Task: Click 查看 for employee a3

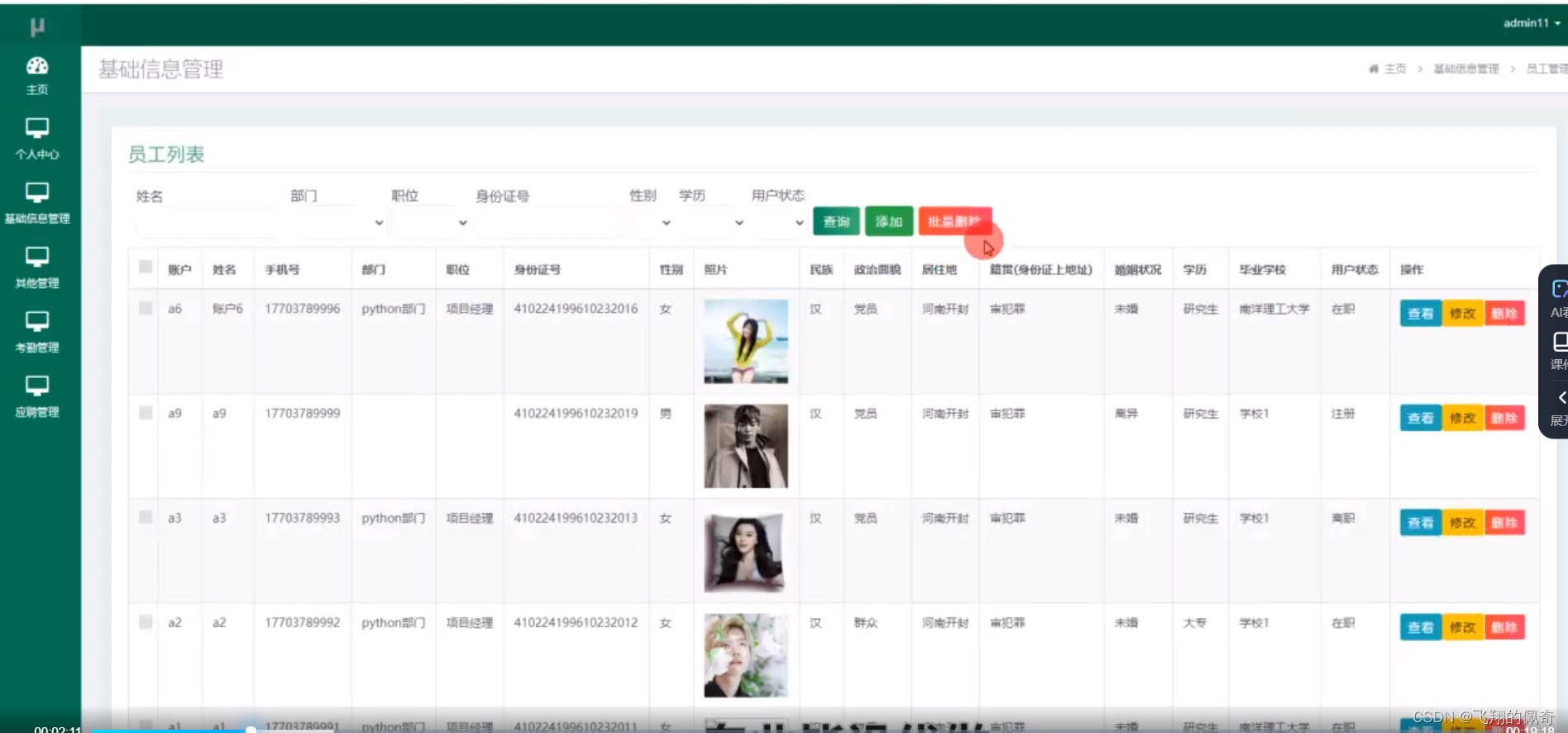Action: (1421, 523)
